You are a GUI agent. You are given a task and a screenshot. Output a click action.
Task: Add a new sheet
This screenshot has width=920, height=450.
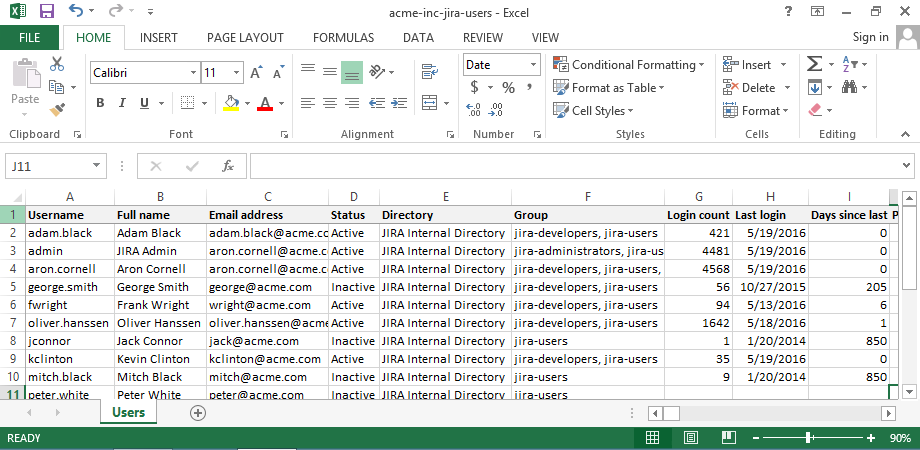[198, 413]
